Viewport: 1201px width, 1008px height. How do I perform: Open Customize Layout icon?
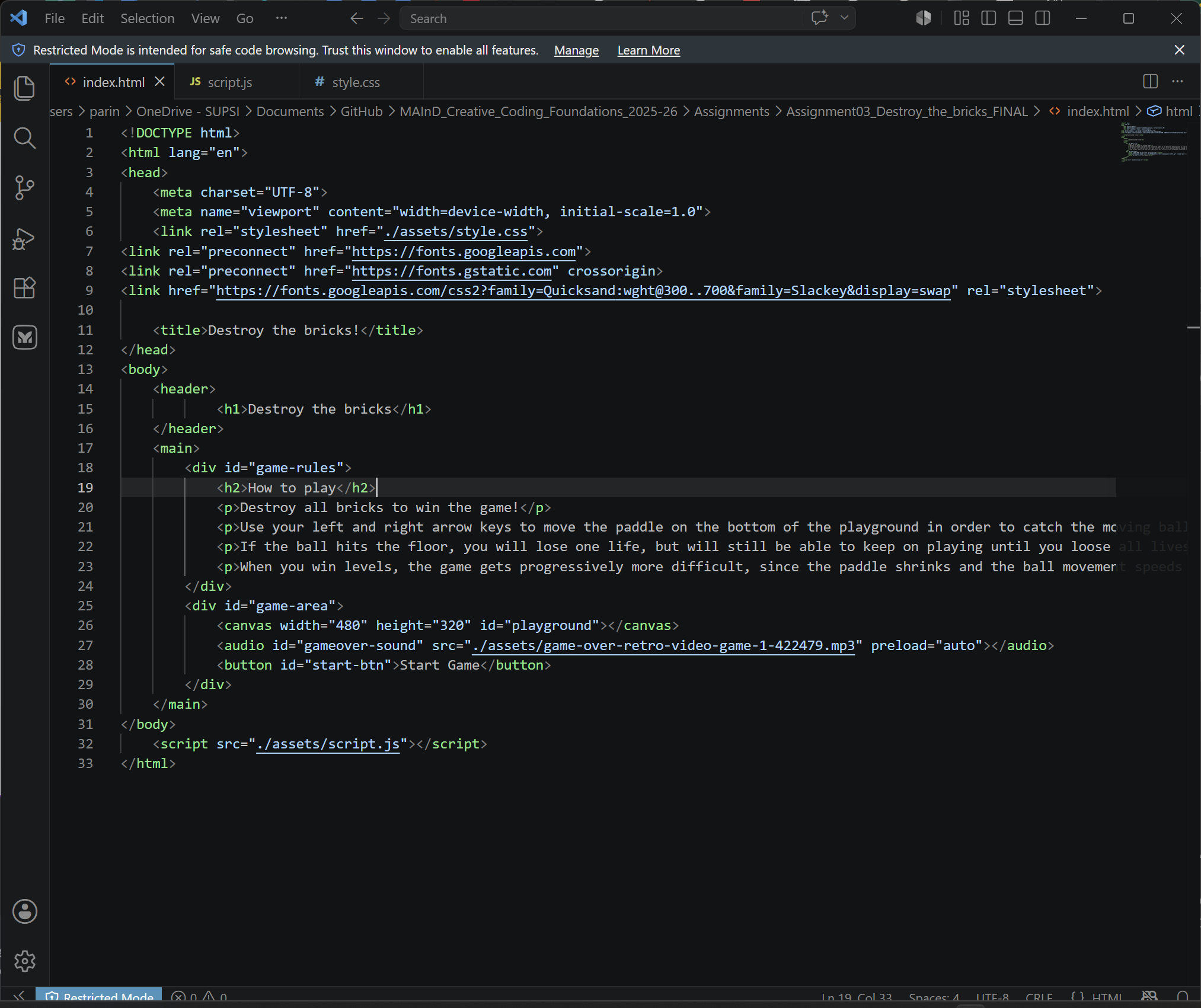(x=962, y=18)
